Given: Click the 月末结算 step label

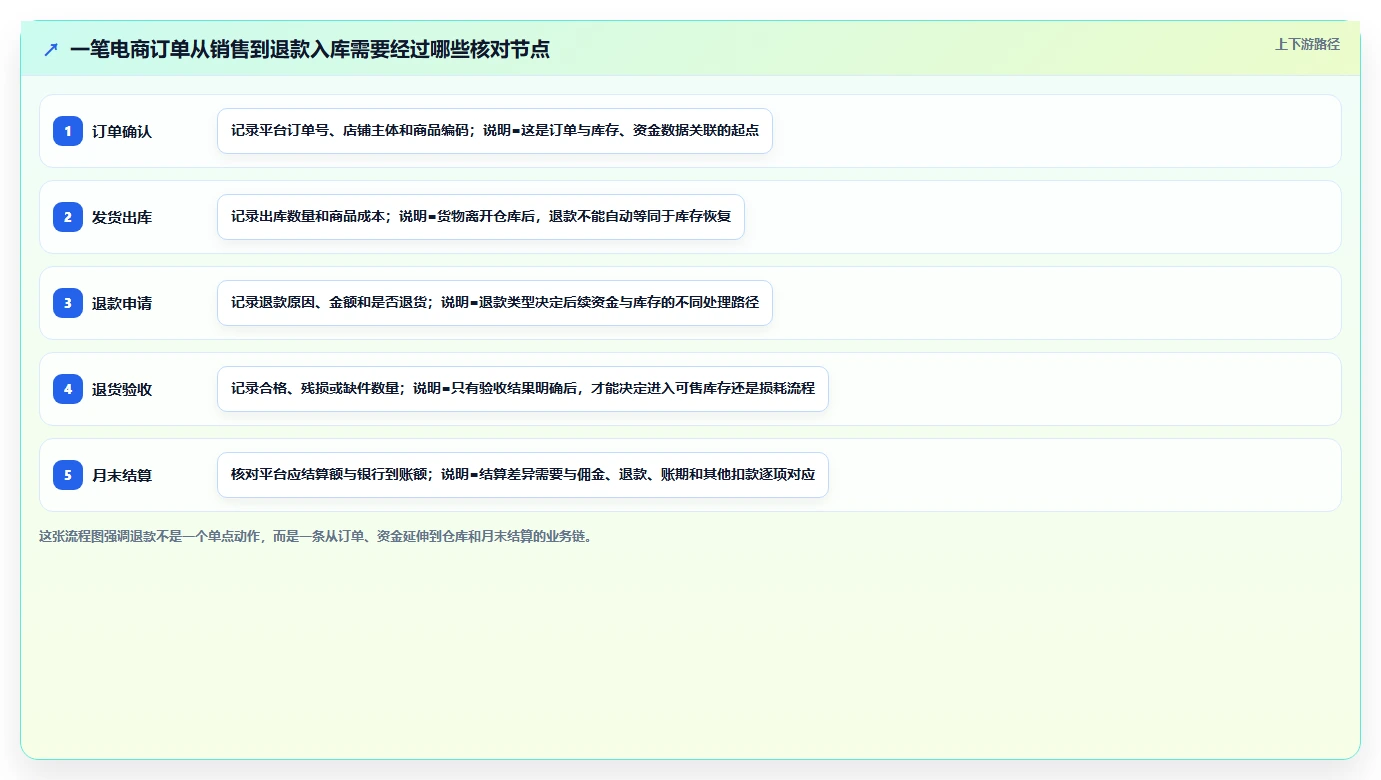Looking at the screenshot, I should 122,475.
